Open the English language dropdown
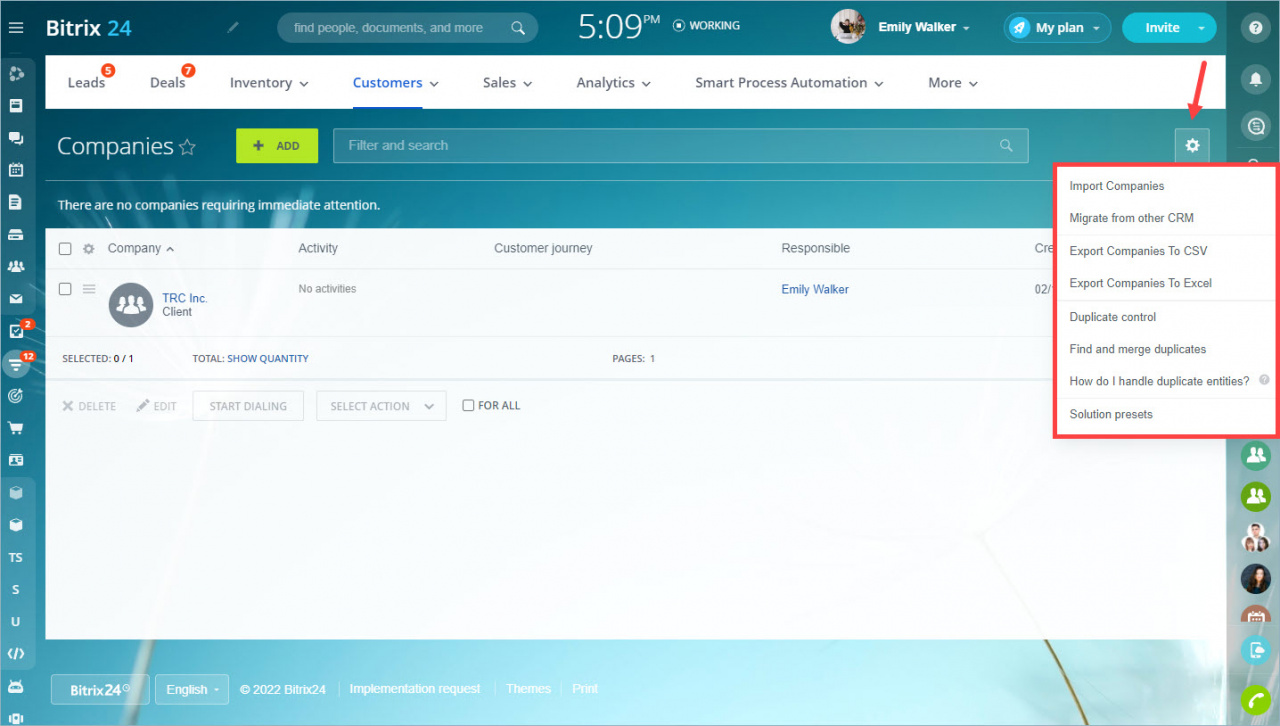 click(192, 689)
